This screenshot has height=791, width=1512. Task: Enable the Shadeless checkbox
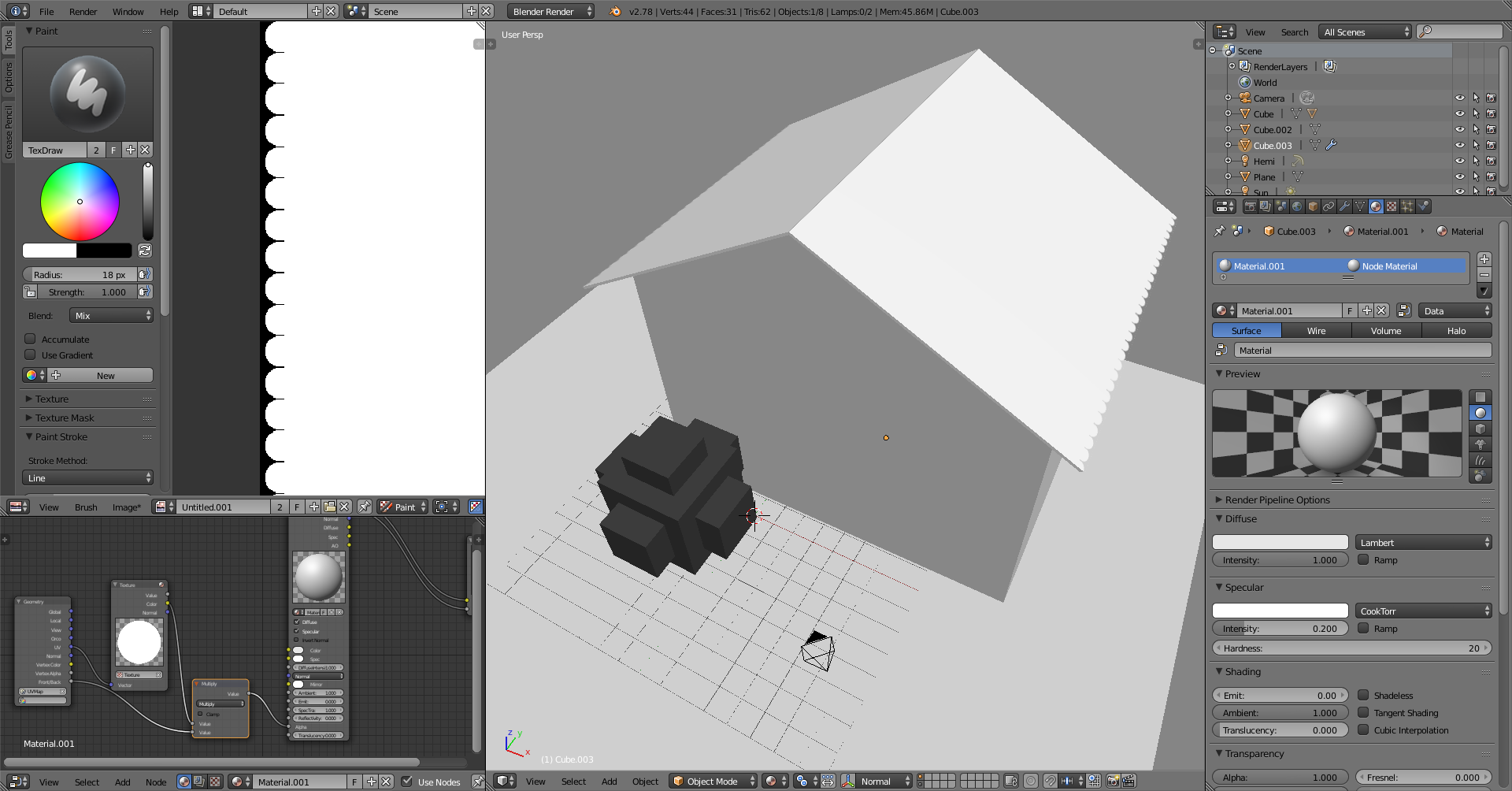(x=1363, y=695)
